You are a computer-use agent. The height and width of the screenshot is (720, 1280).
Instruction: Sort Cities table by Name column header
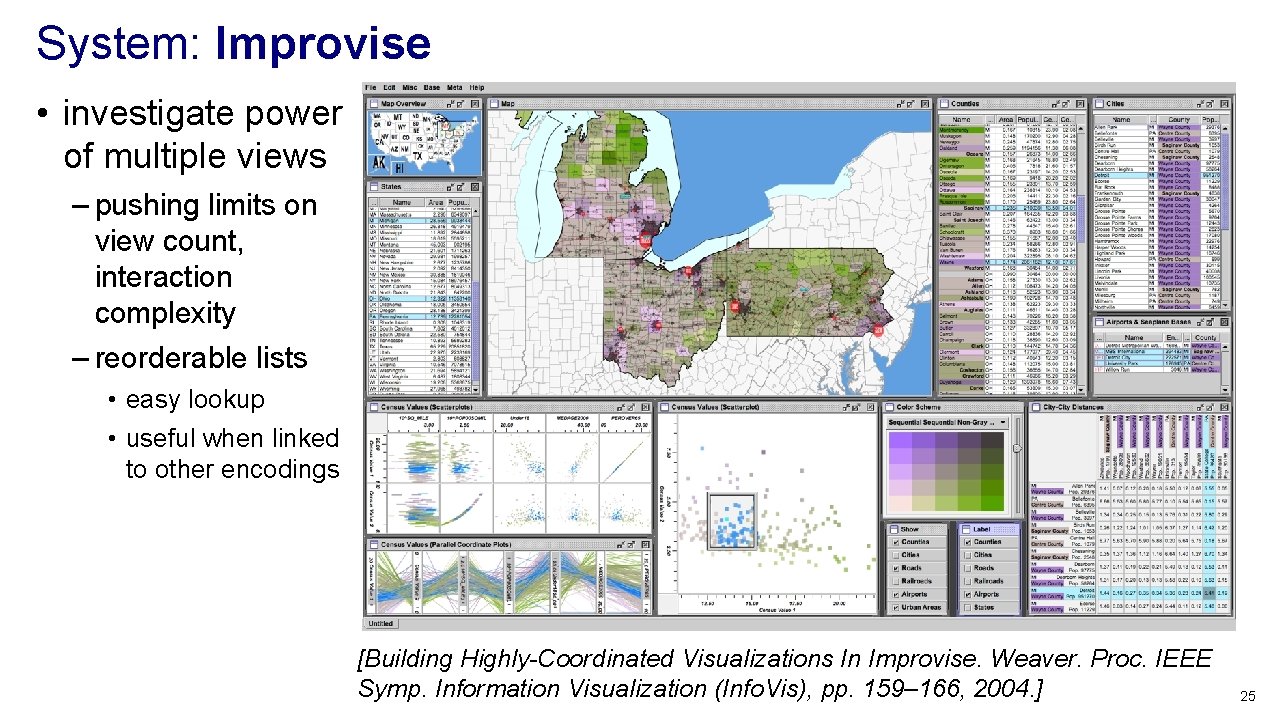(1121, 119)
